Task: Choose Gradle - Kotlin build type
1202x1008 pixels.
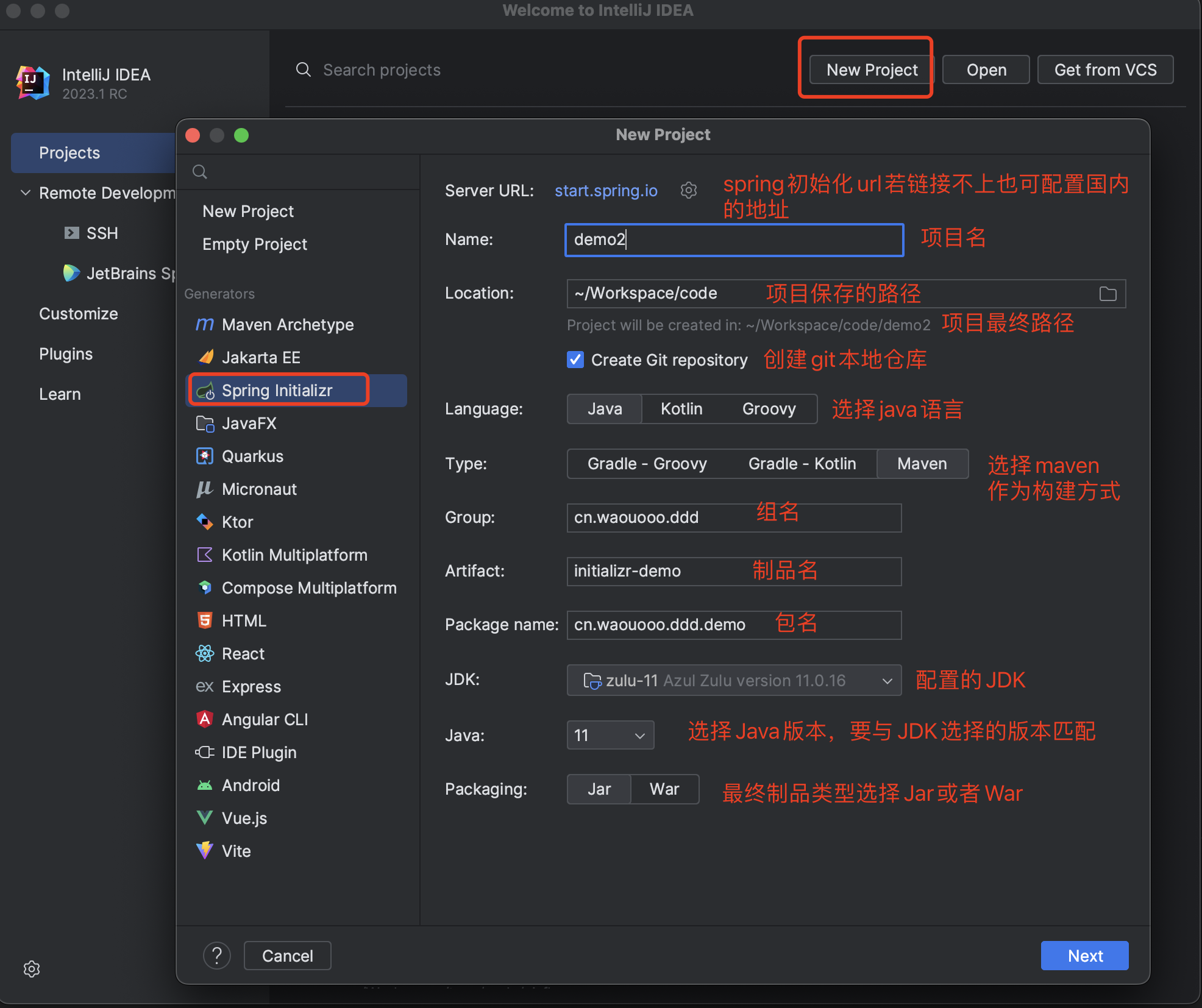Action: point(802,463)
